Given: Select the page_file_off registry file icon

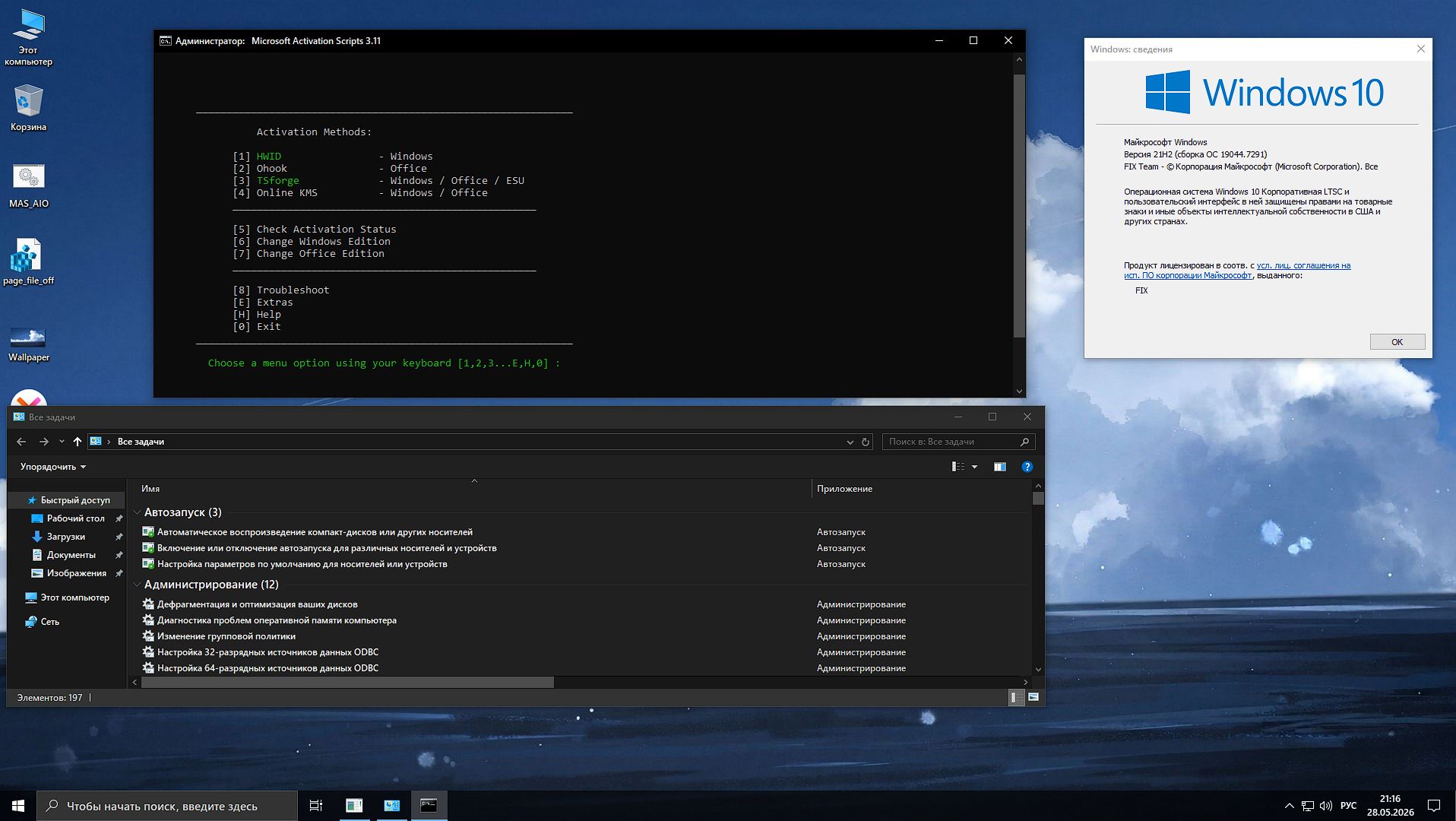Looking at the screenshot, I should click(x=28, y=262).
